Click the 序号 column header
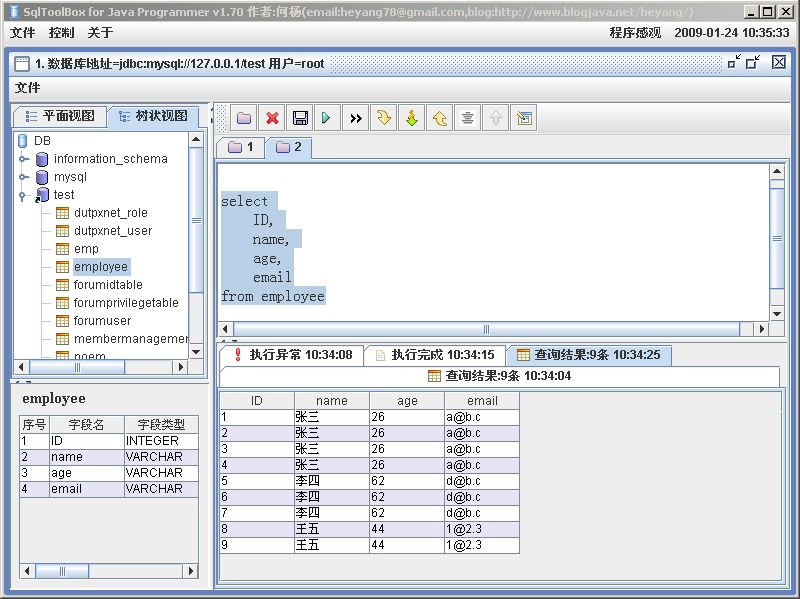800x599 pixels. click(34, 425)
